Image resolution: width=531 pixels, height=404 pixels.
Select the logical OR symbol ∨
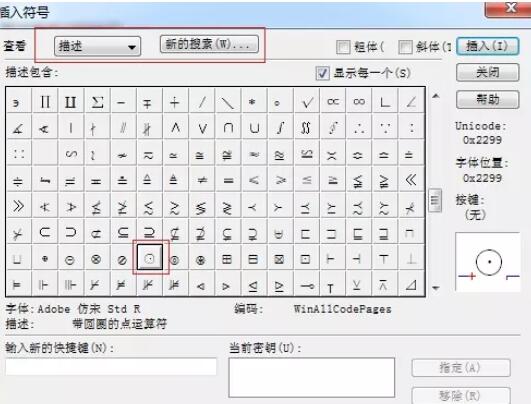coord(202,127)
